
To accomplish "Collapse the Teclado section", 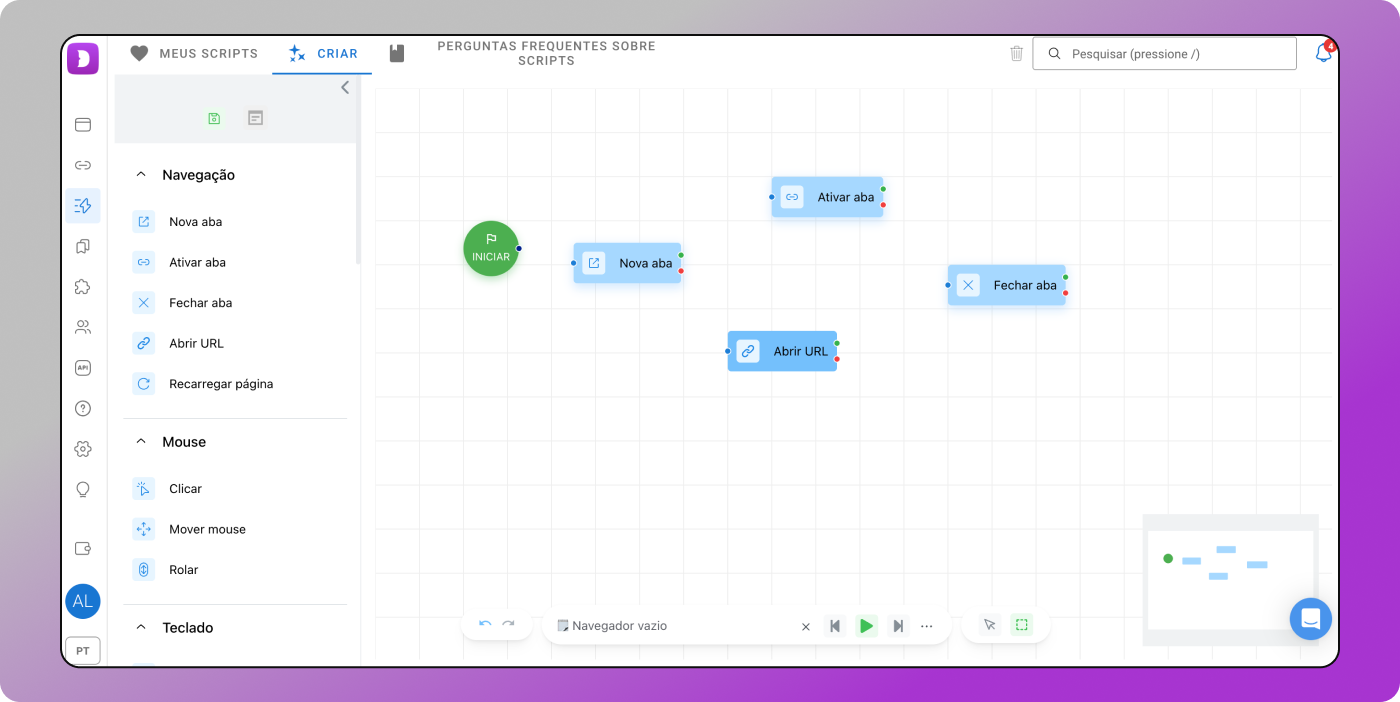I will coord(141,628).
